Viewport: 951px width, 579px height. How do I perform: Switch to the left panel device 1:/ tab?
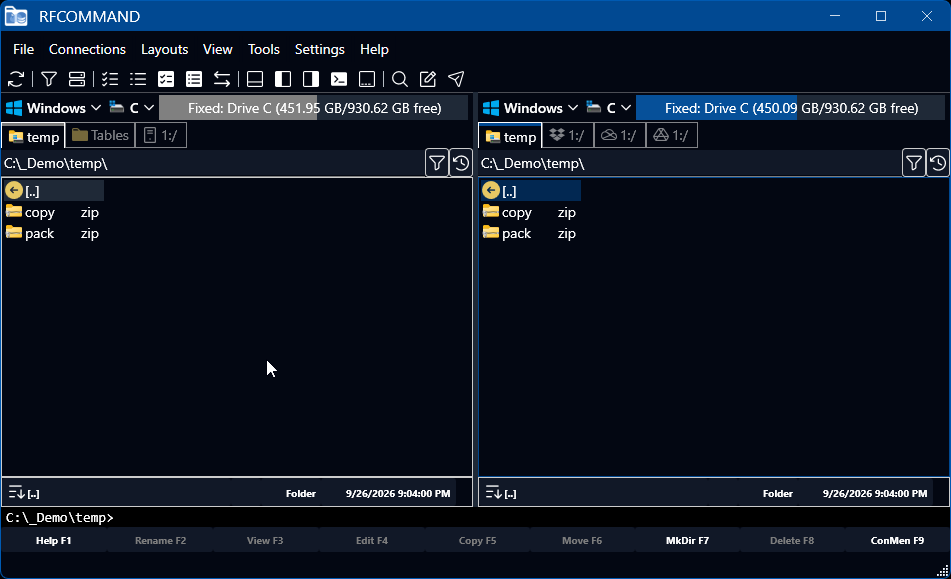coord(161,135)
